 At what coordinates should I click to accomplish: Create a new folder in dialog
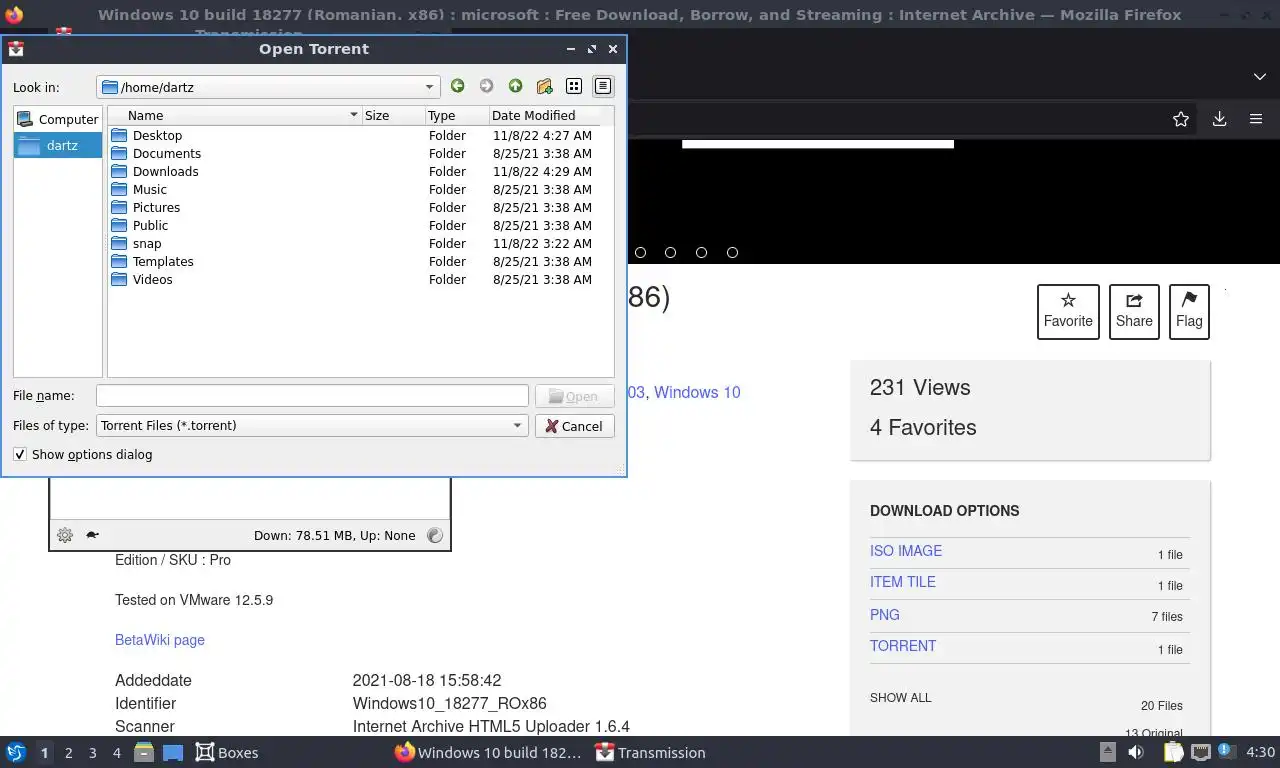coord(544,86)
